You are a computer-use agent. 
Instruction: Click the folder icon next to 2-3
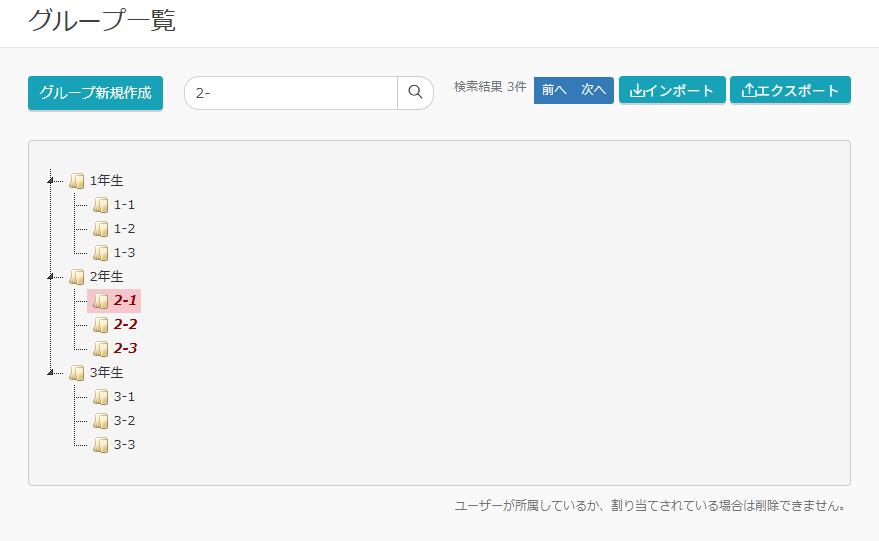pos(101,349)
